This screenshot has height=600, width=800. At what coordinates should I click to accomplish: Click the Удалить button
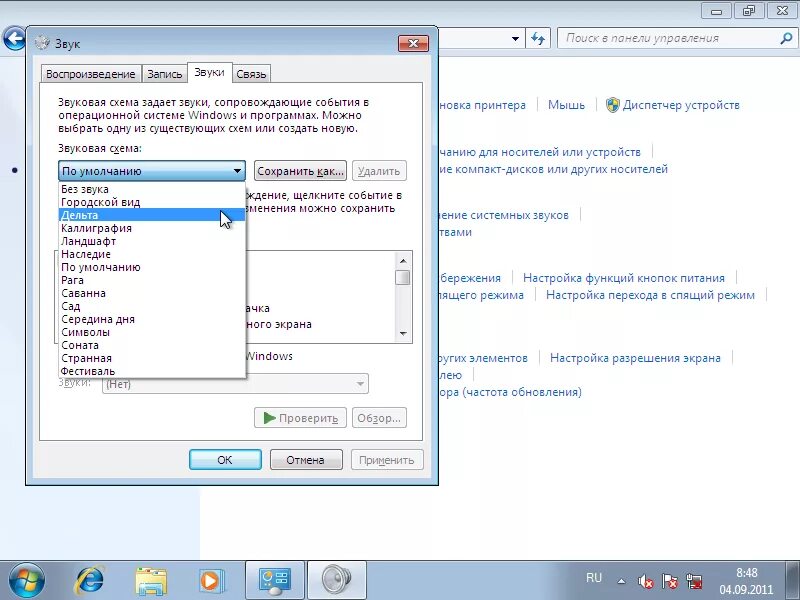pyautogui.click(x=379, y=171)
